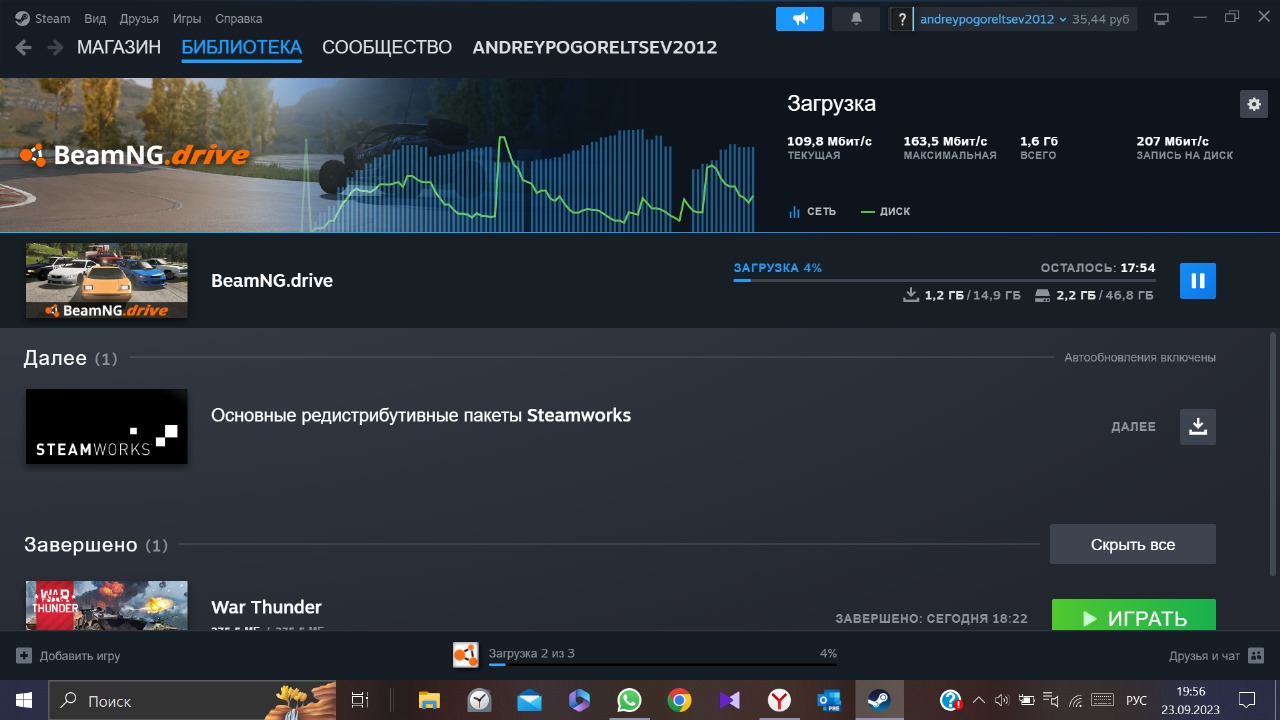
Task: Click the Steam taskbar icon
Action: coord(879,700)
